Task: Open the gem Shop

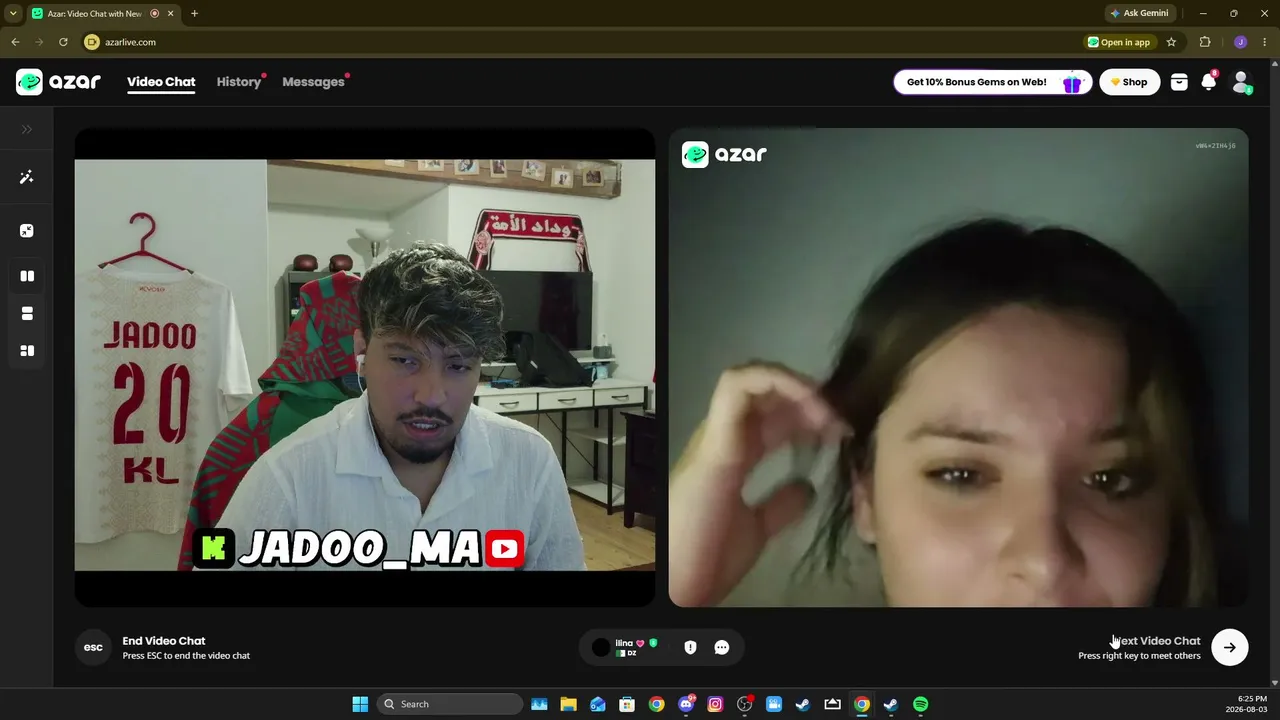Action: pyautogui.click(x=1130, y=82)
